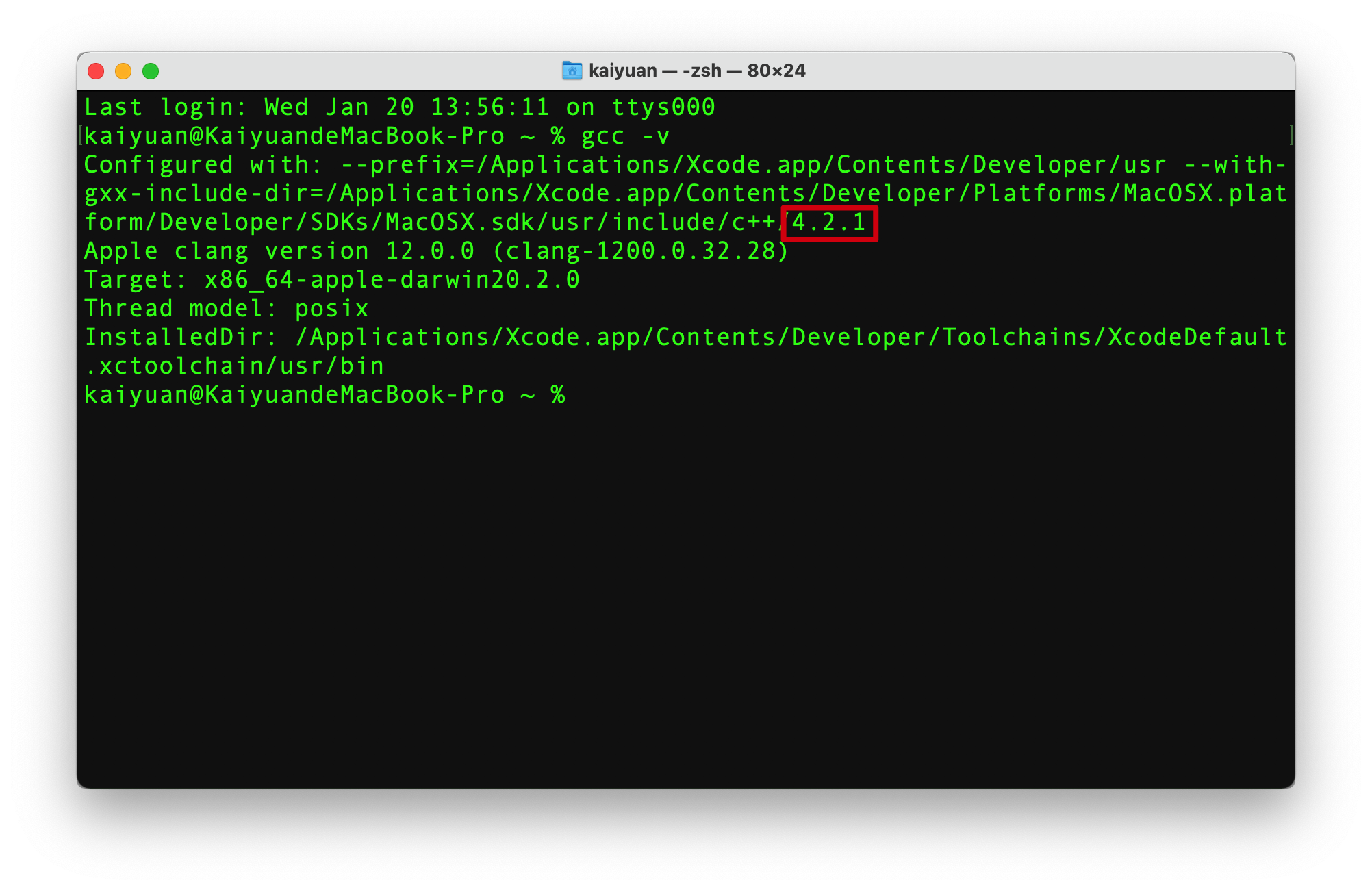
Task: Click the terminal window title bar
Action: coord(686,69)
